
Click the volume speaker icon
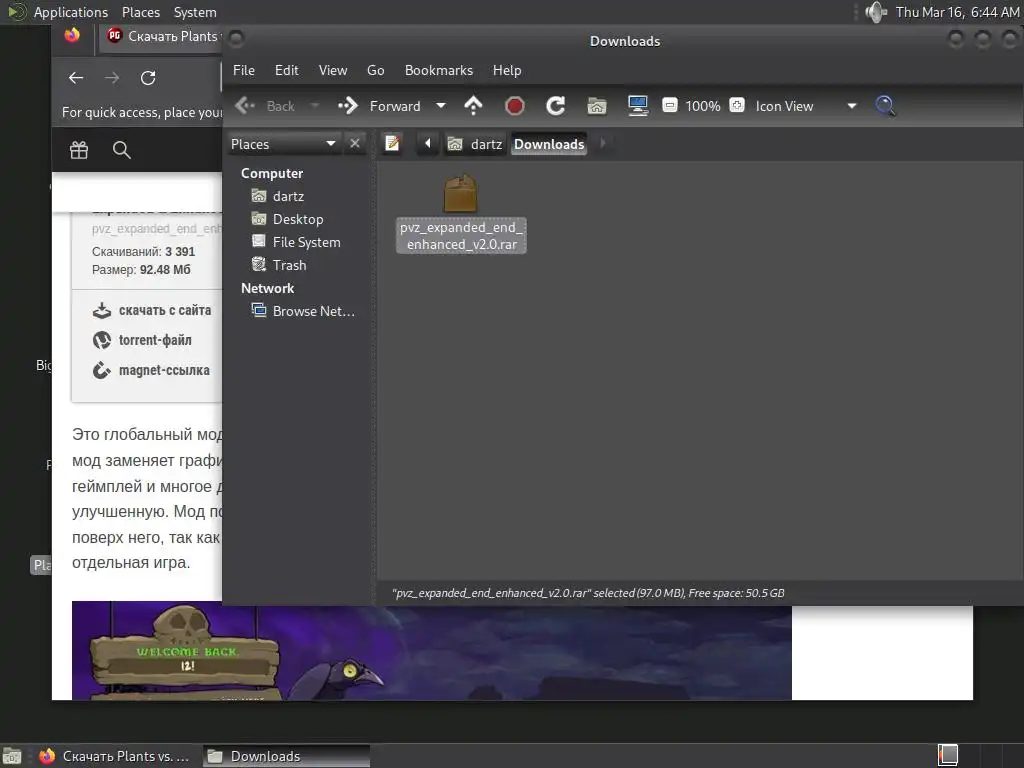(x=876, y=12)
